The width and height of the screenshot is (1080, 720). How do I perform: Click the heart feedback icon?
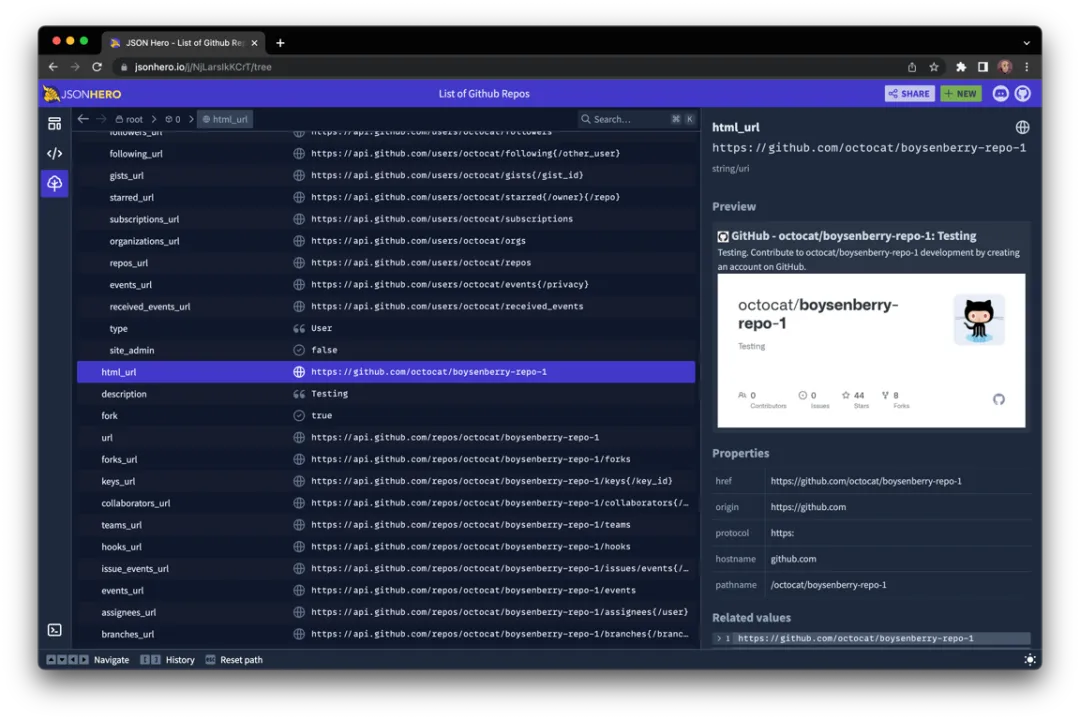tap(1022, 93)
